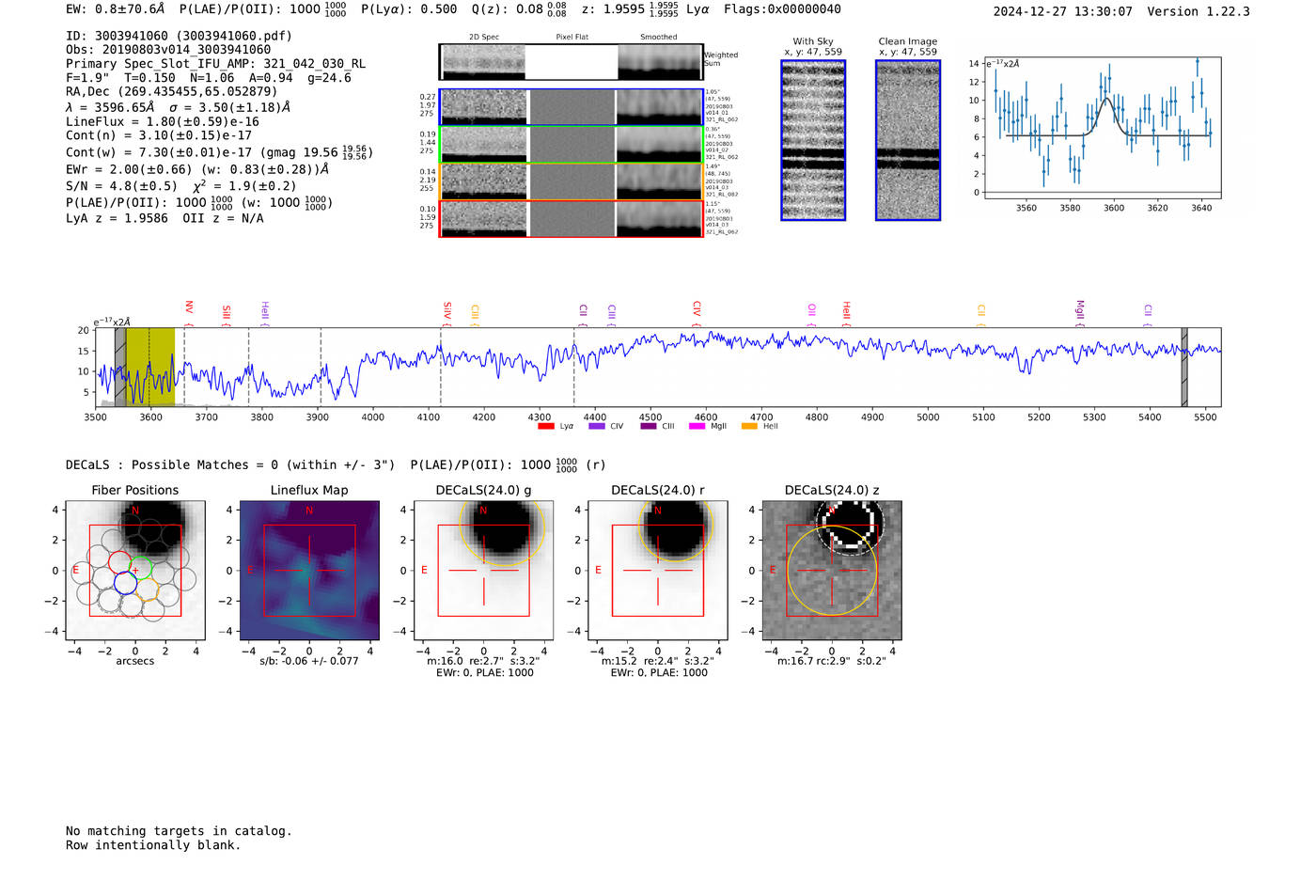Click the m:16.0 re:2.7" caption
Viewport: 1316px width, 896px height.
[x=484, y=661]
